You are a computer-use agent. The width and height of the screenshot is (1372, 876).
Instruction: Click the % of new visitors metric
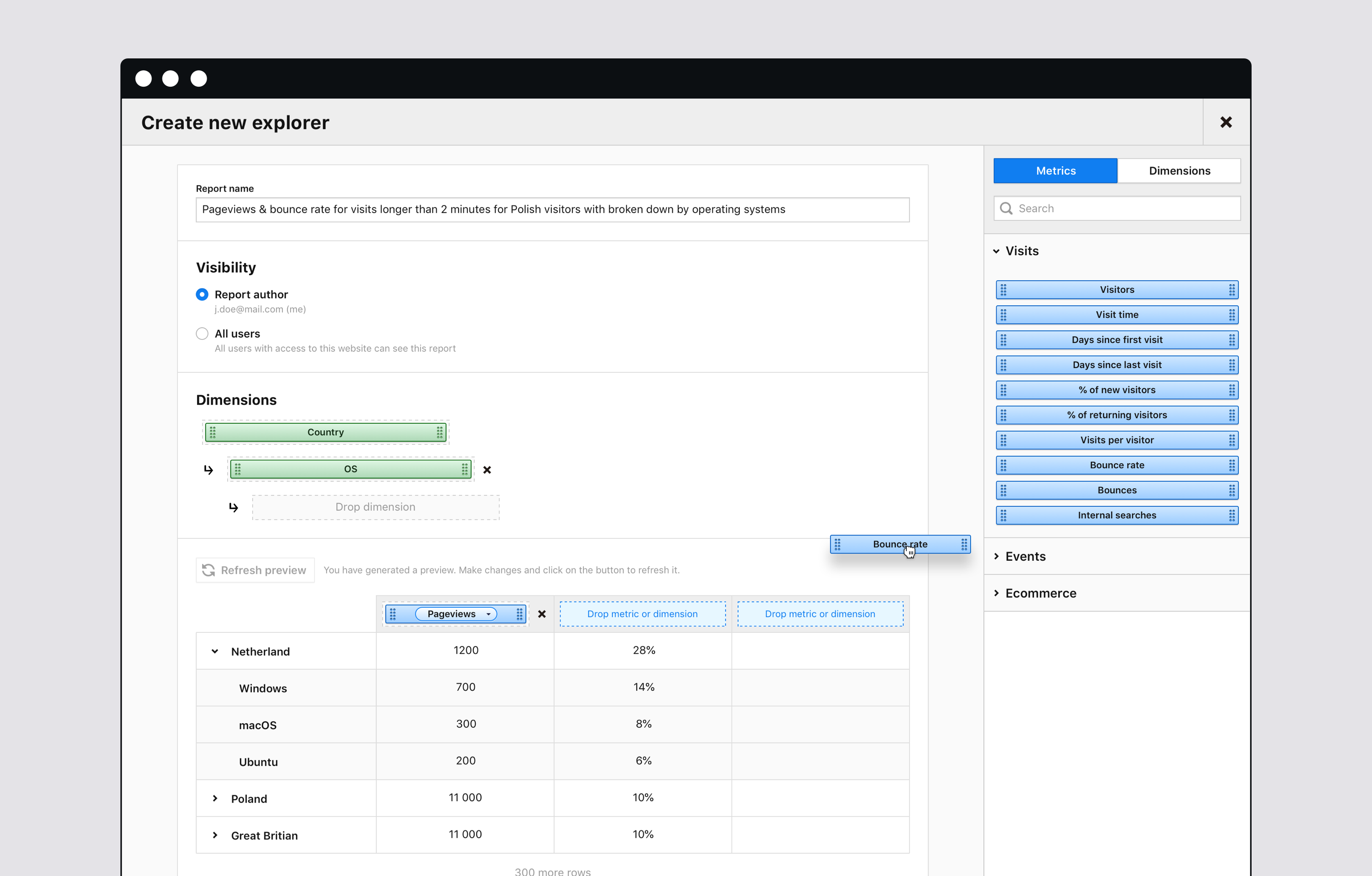point(1117,390)
